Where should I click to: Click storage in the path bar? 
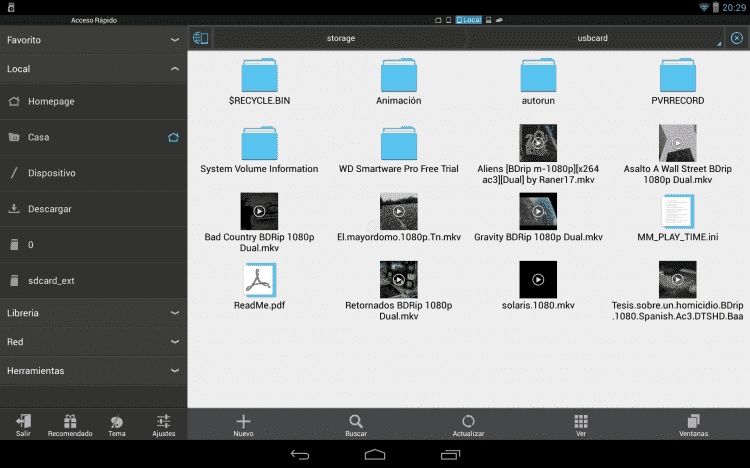pyautogui.click(x=341, y=38)
